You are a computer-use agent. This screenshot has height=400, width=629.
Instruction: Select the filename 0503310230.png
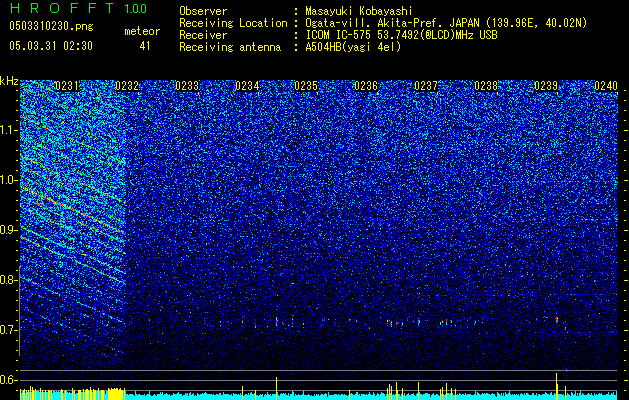[51, 26]
